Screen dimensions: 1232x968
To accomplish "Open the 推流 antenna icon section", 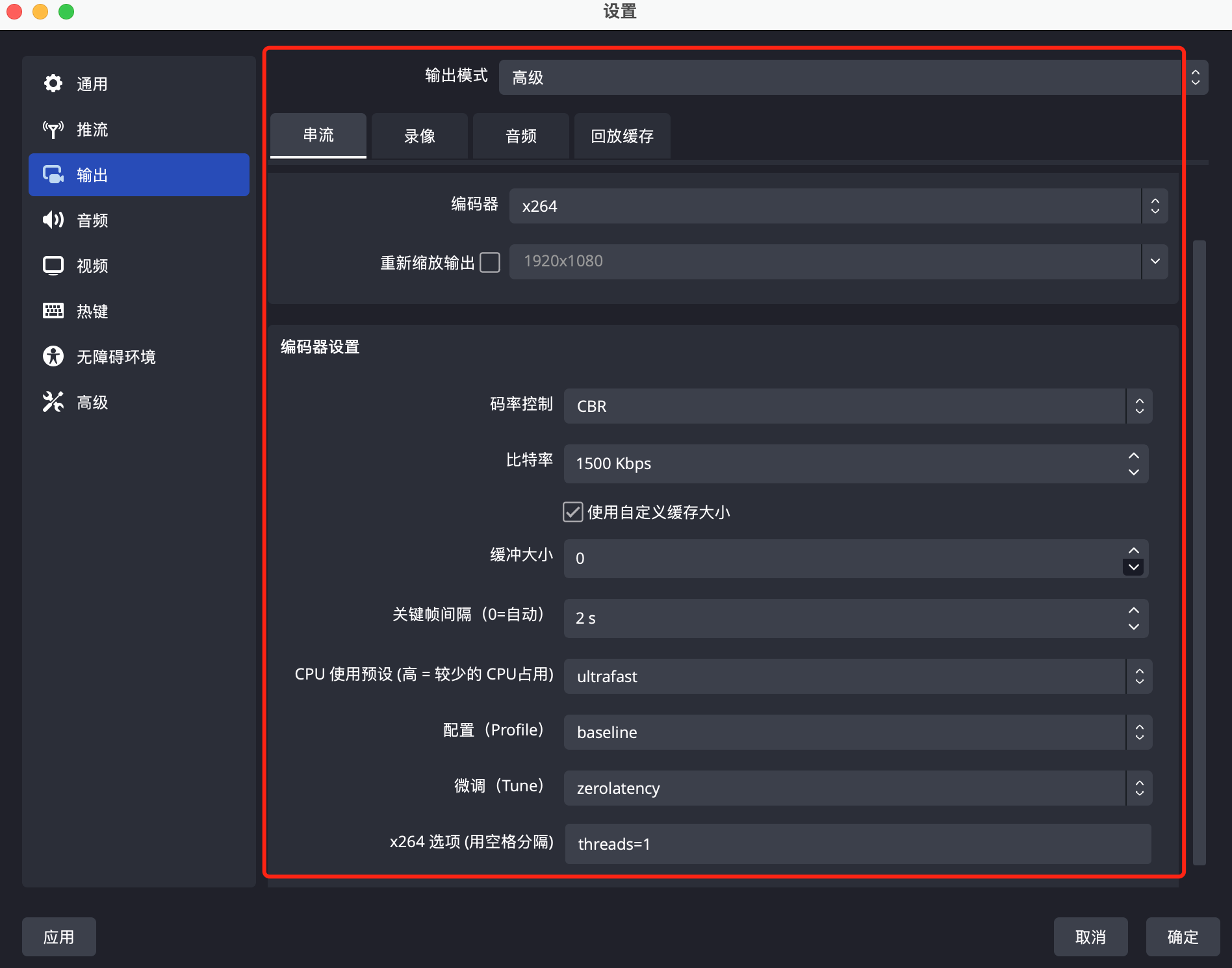I will (x=53, y=129).
